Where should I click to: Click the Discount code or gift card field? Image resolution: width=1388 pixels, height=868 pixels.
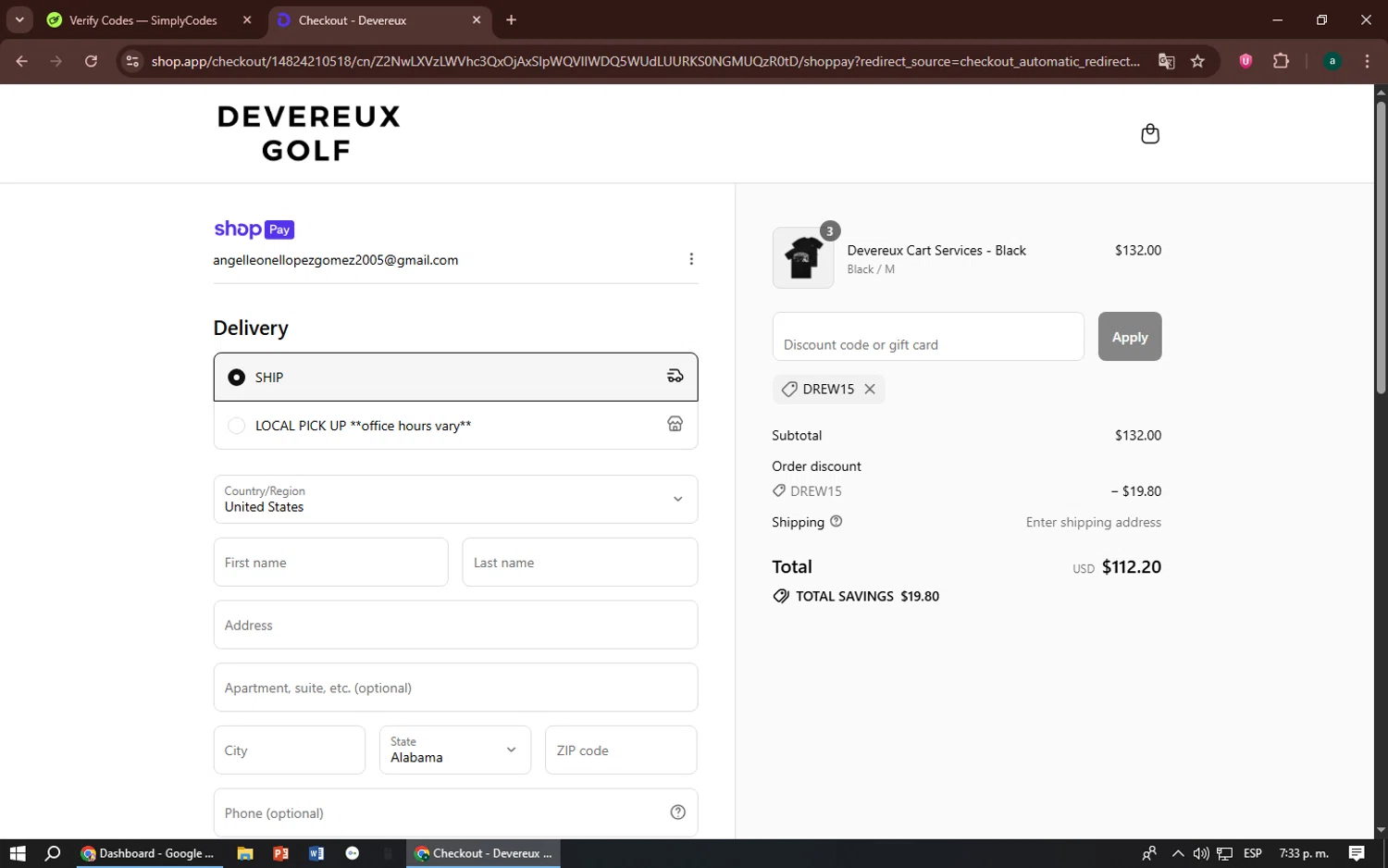click(928, 337)
